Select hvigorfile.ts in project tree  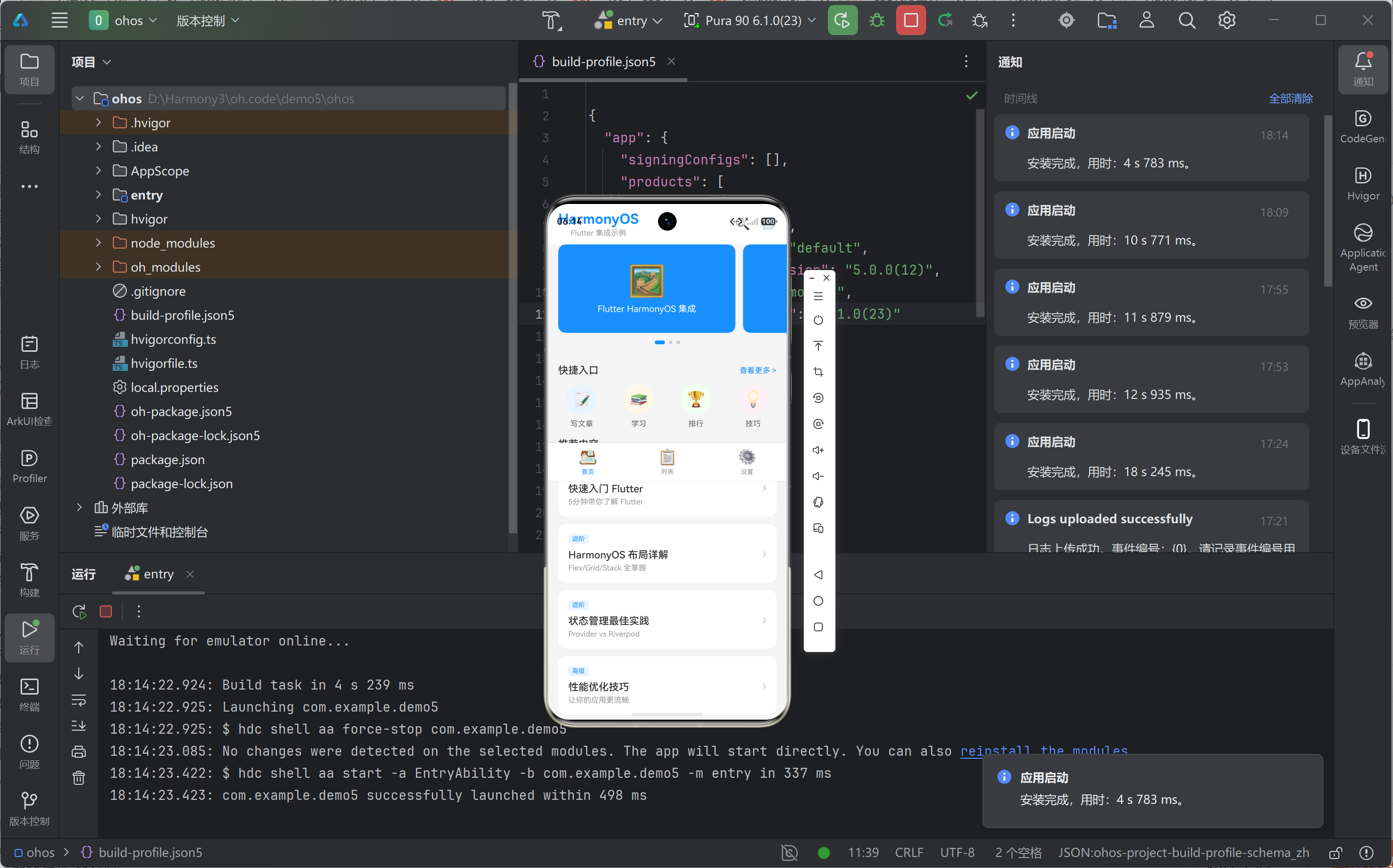click(163, 363)
